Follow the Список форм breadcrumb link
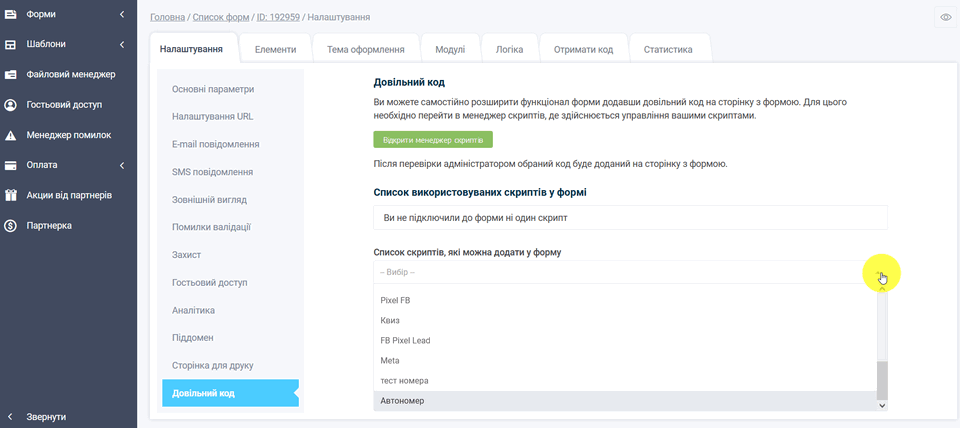 (x=220, y=17)
